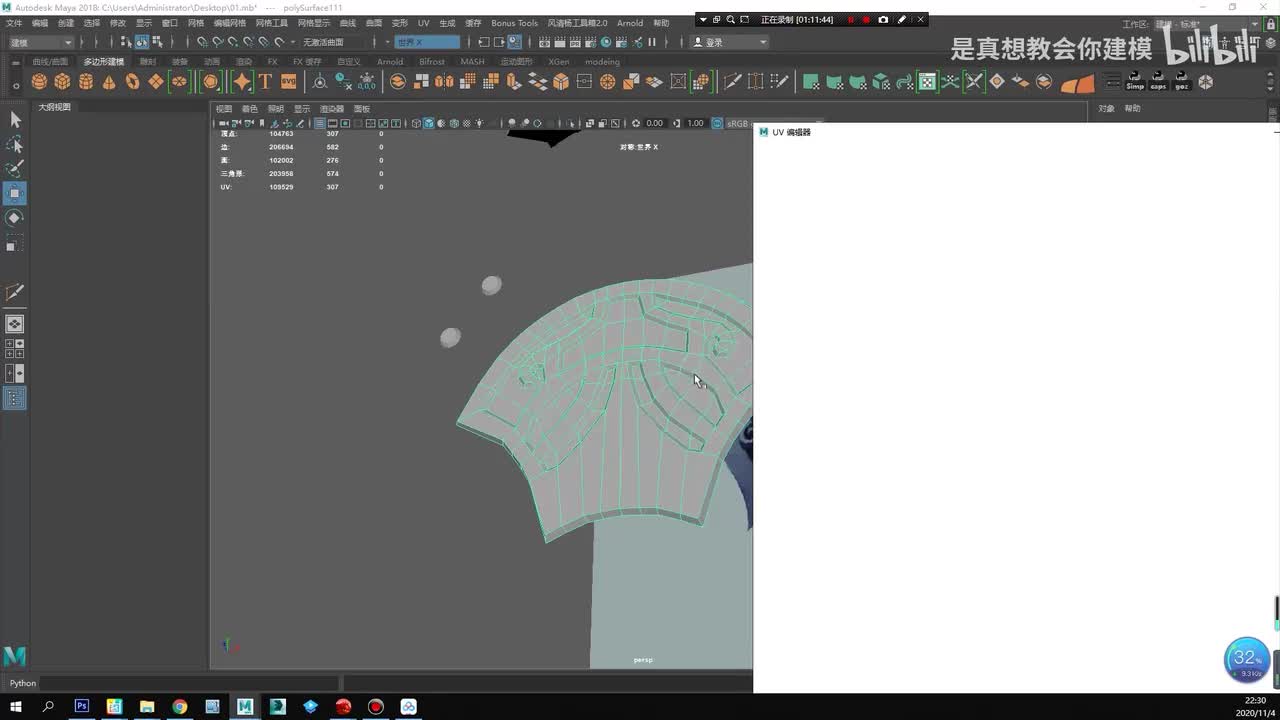Create a polygon cone from the shelf
Screen dimensions: 1280x720
pos(109,82)
